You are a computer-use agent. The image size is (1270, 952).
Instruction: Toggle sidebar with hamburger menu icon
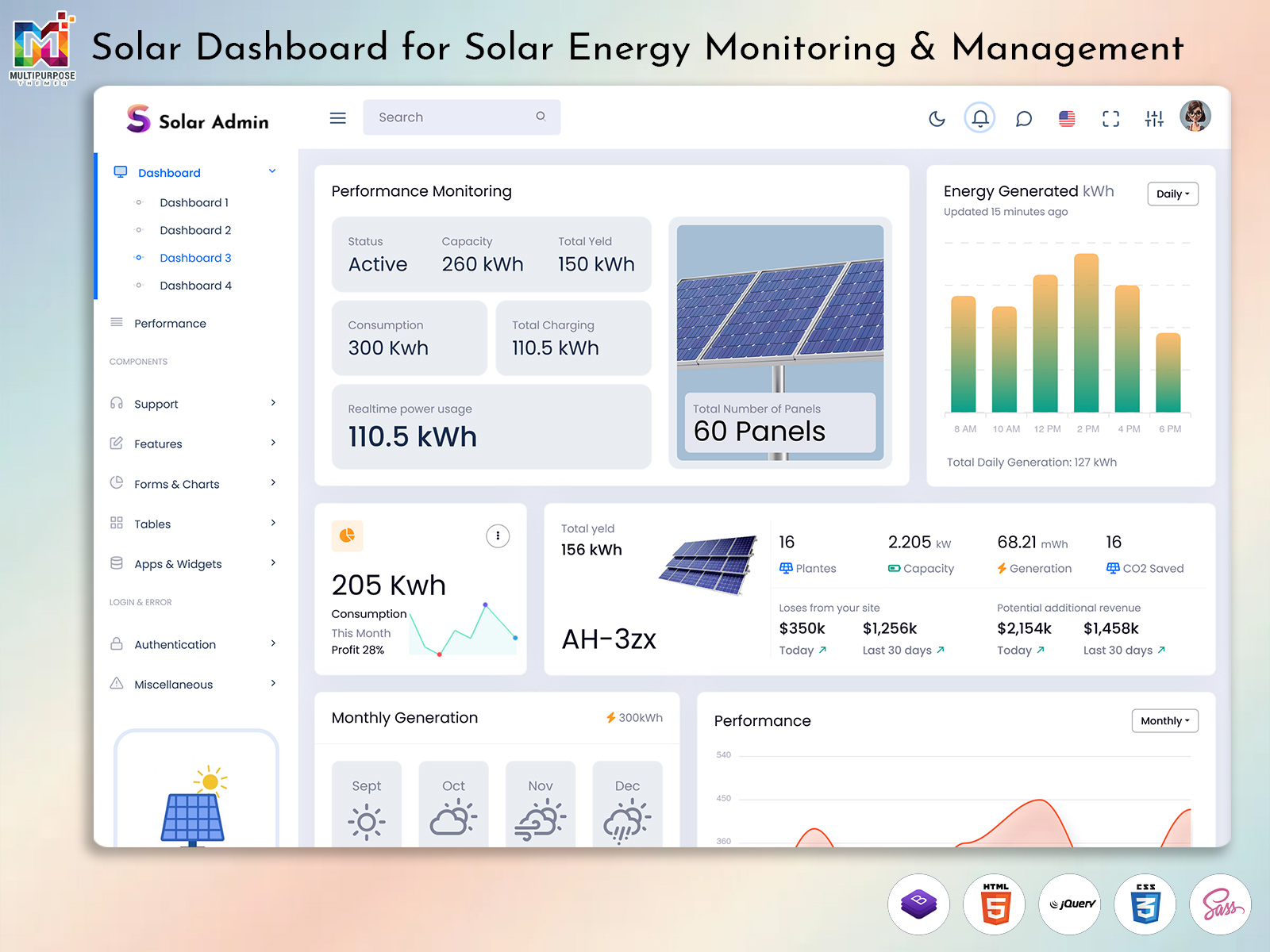pyautogui.click(x=338, y=118)
